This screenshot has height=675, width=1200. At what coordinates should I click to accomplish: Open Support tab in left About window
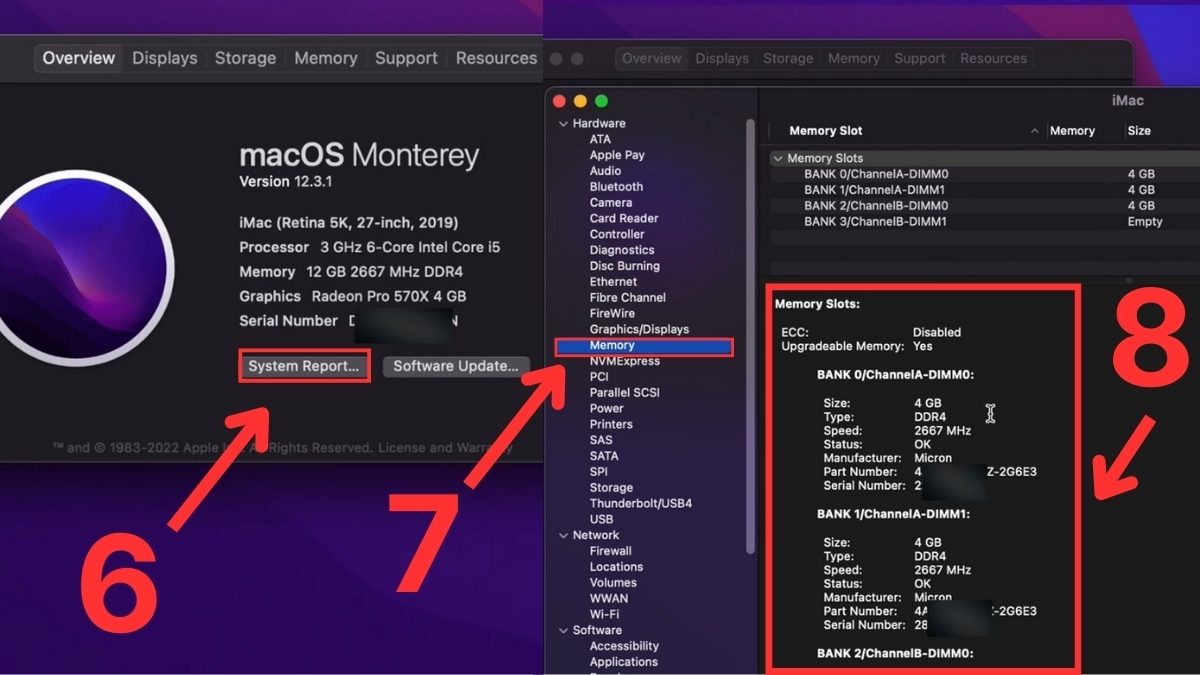pyautogui.click(x=406, y=58)
